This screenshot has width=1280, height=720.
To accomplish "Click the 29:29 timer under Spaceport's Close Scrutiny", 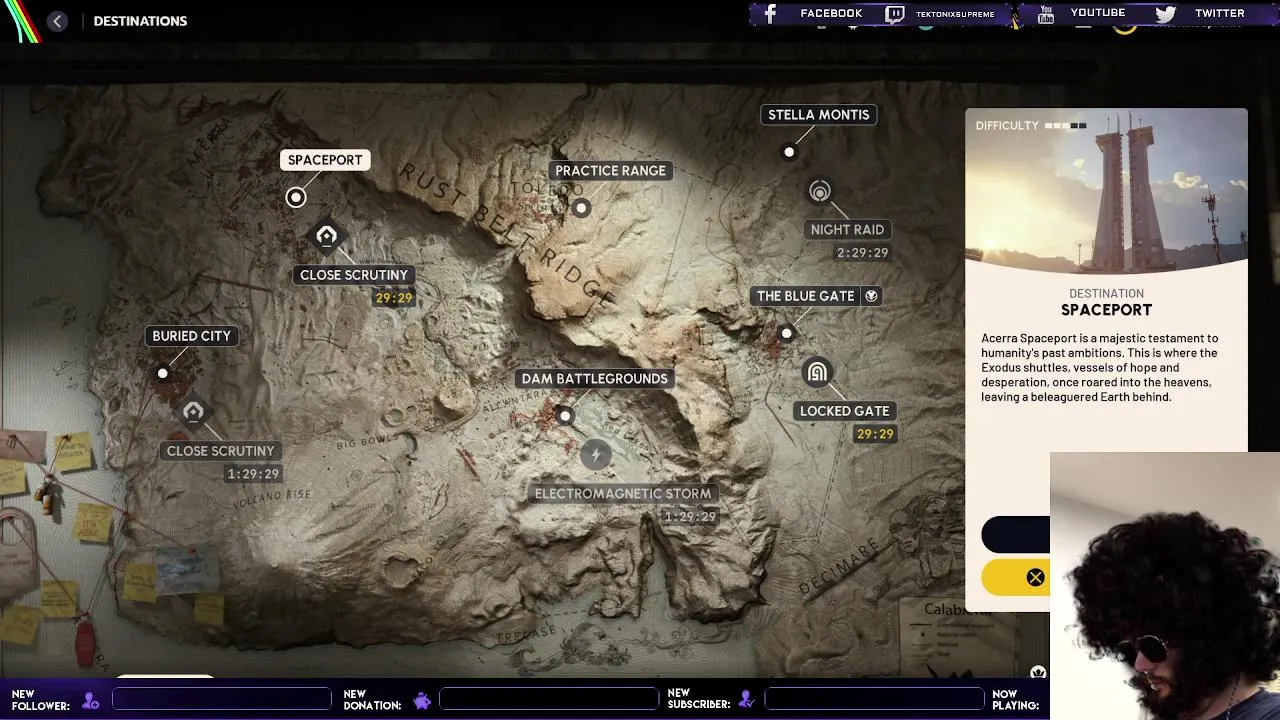I will (394, 298).
